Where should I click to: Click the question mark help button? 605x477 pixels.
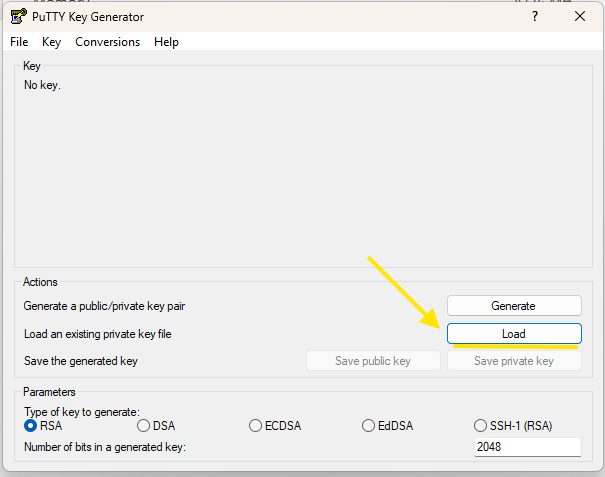pos(535,17)
